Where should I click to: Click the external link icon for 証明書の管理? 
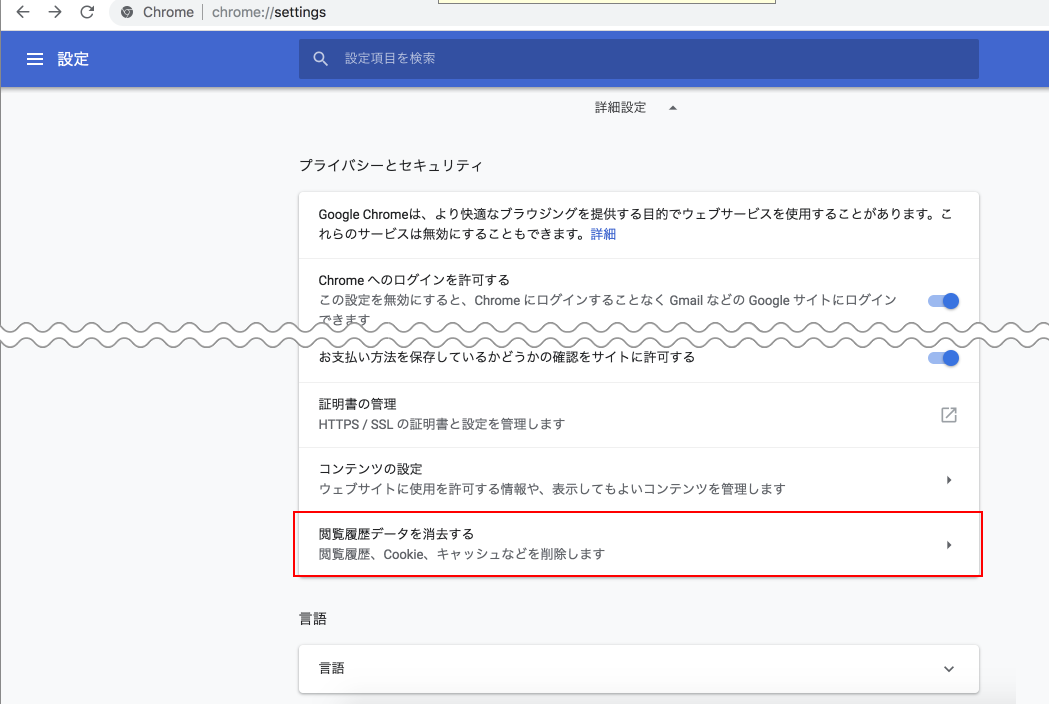(x=949, y=415)
